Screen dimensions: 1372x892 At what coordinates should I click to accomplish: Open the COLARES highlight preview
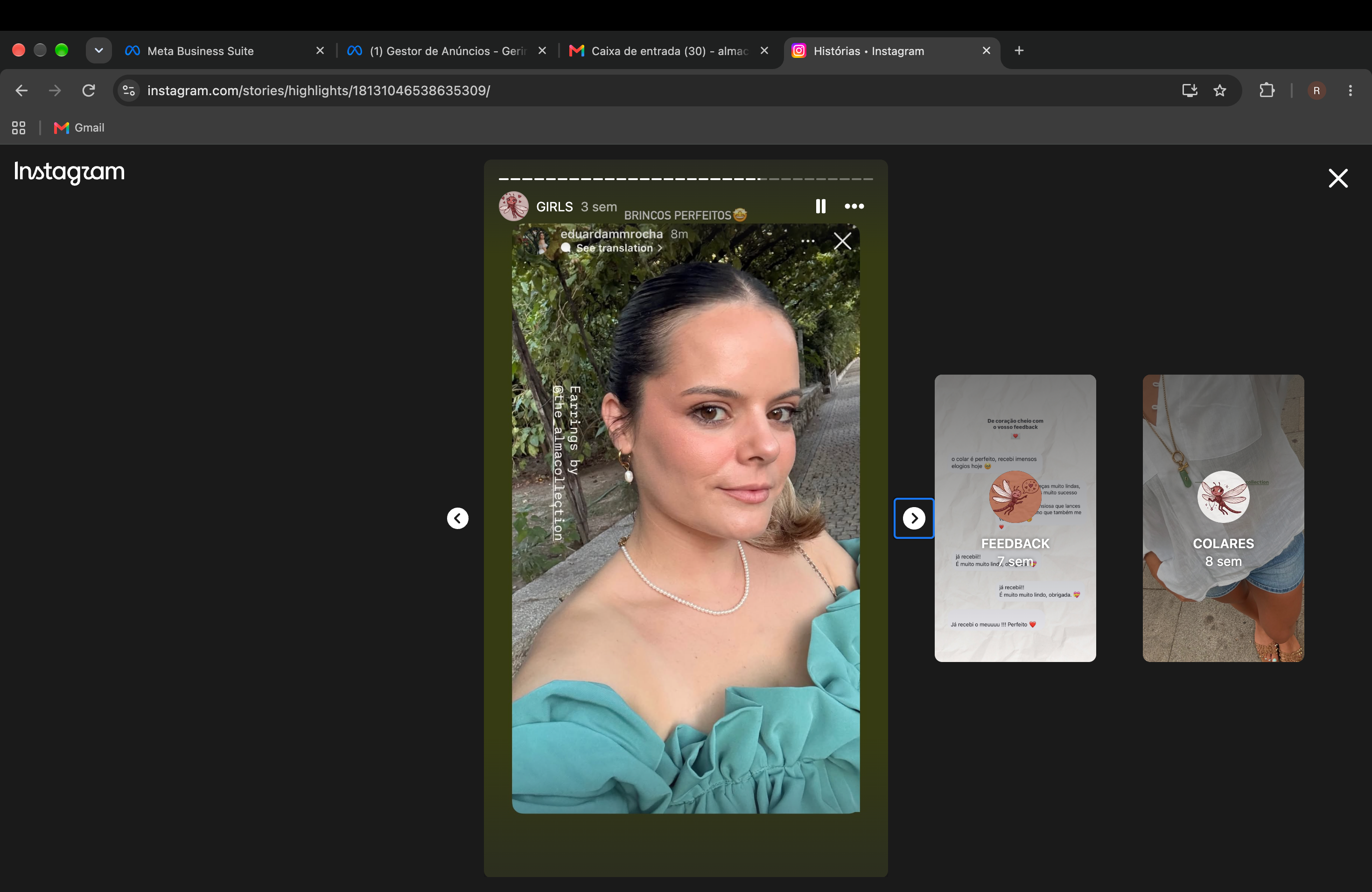coord(1223,518)
